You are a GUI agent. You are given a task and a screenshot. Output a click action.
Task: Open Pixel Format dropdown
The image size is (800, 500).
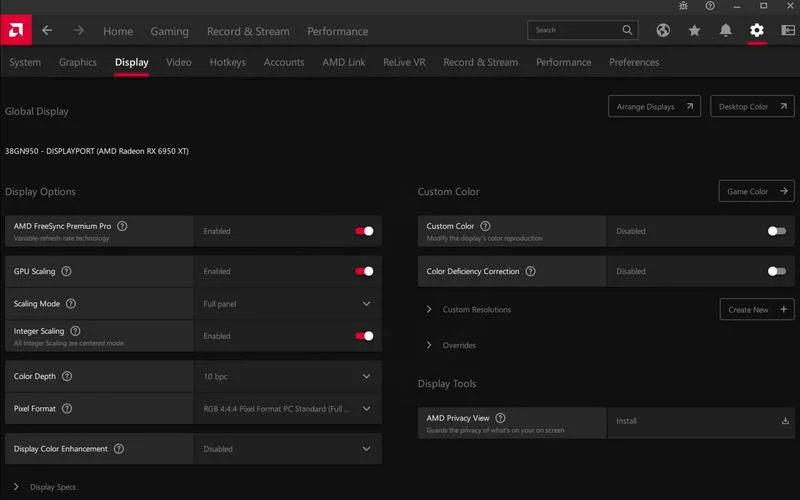point(287,409)
